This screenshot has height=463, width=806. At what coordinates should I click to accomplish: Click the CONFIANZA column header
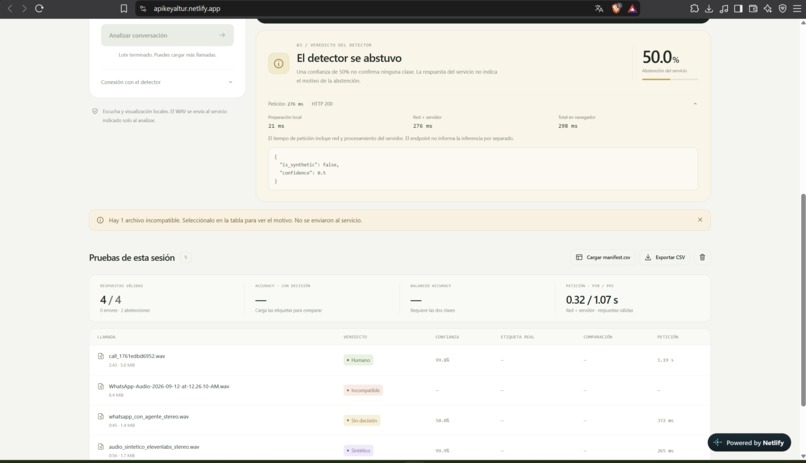click(x=447, y=337)
